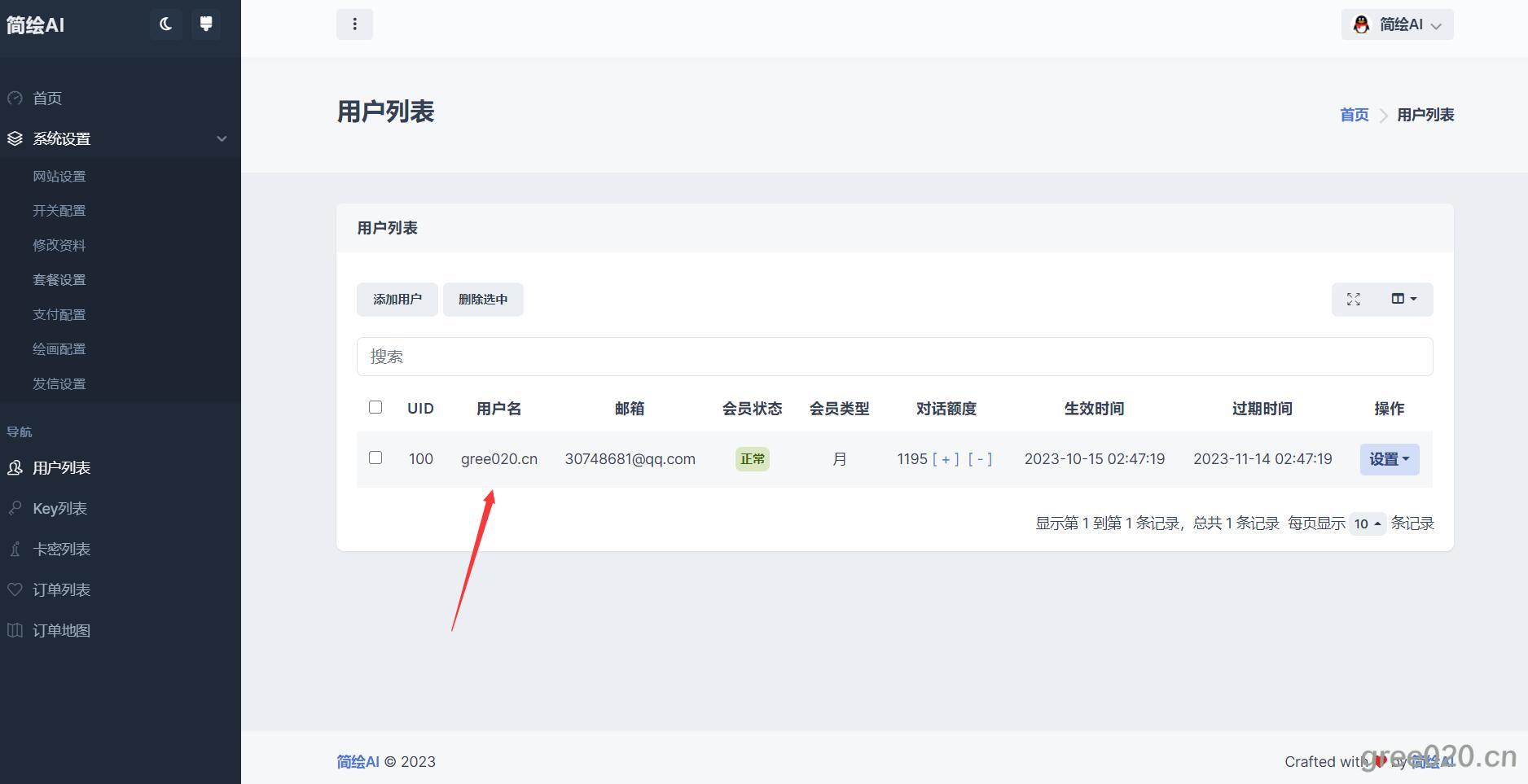Viewport: 1528px width, 784px height.
Task: Select 订单地图 in sidebar navigation
Action: coord(61,631)
